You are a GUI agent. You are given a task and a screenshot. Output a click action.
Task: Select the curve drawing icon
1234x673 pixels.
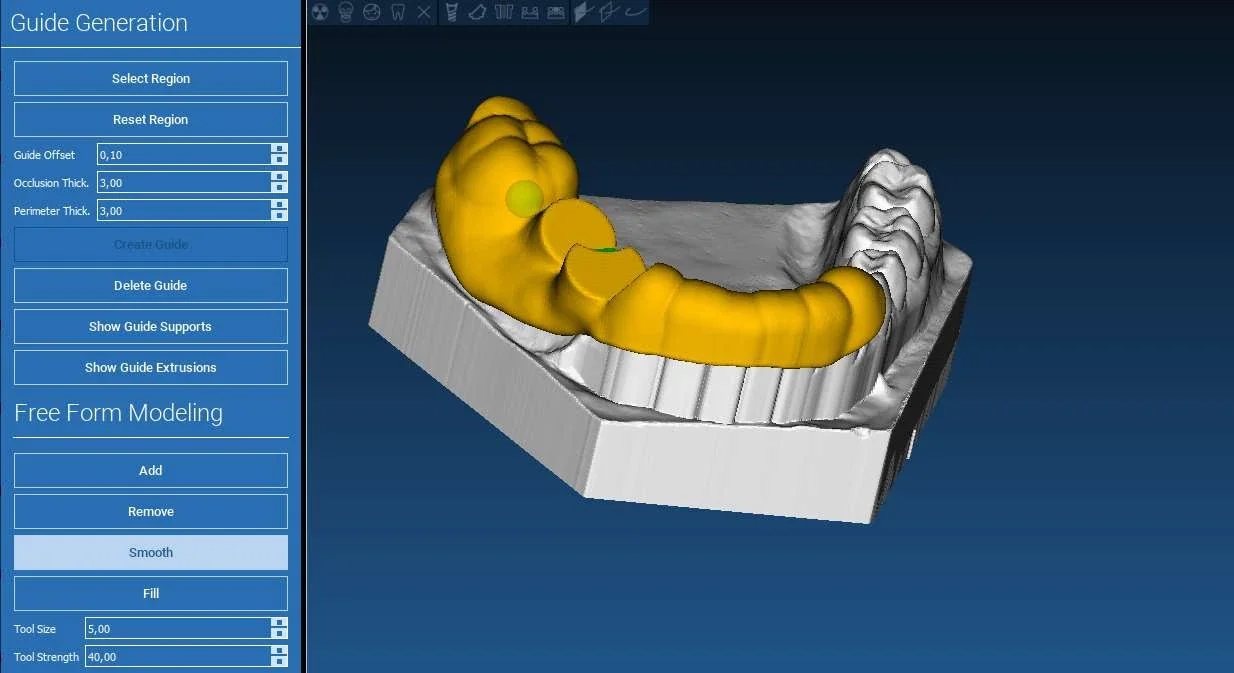(x=636, y=12)
